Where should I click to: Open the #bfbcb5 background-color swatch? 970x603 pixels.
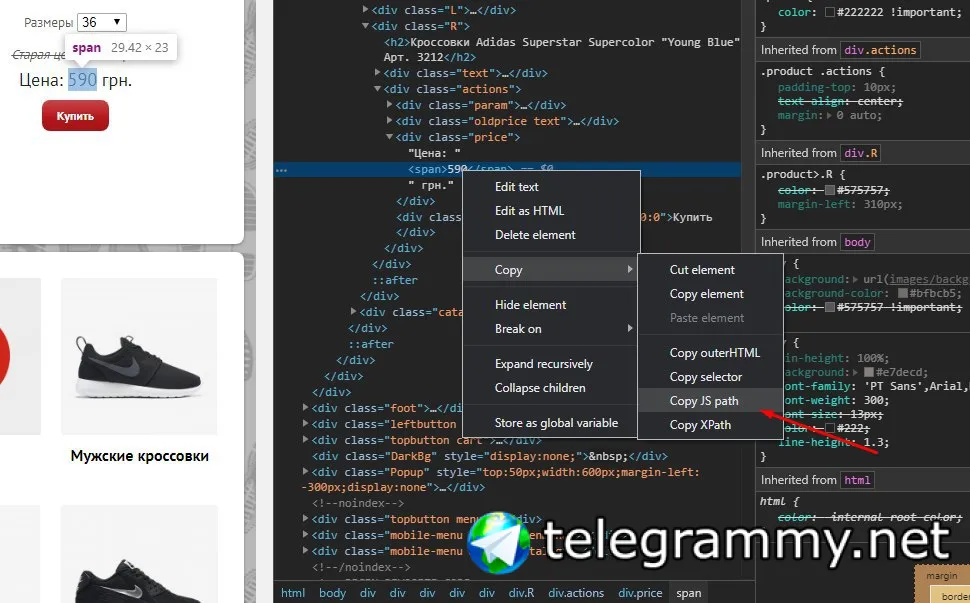coord(903,293)
